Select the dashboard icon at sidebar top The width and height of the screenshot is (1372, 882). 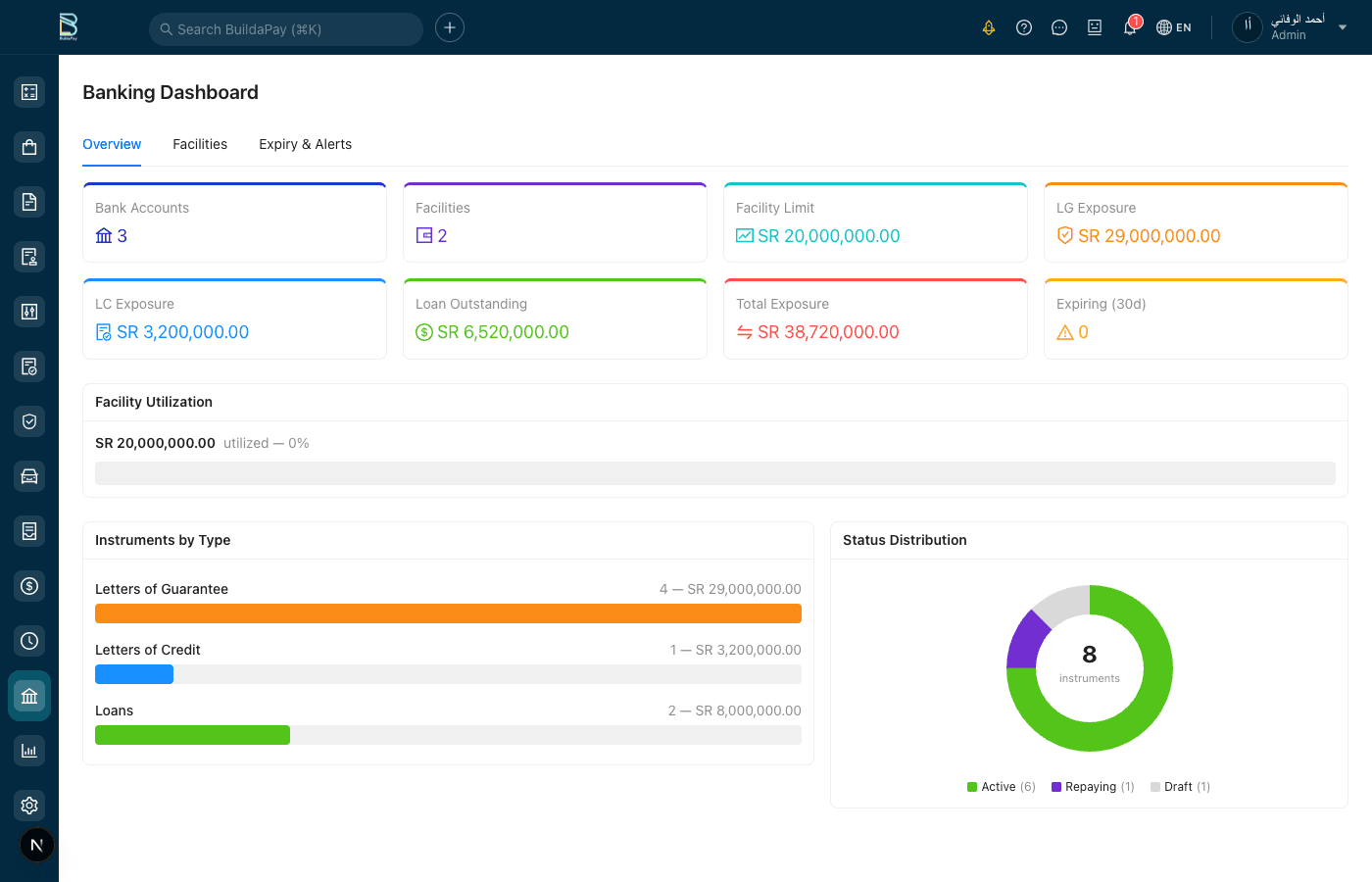tap(28, 91)
